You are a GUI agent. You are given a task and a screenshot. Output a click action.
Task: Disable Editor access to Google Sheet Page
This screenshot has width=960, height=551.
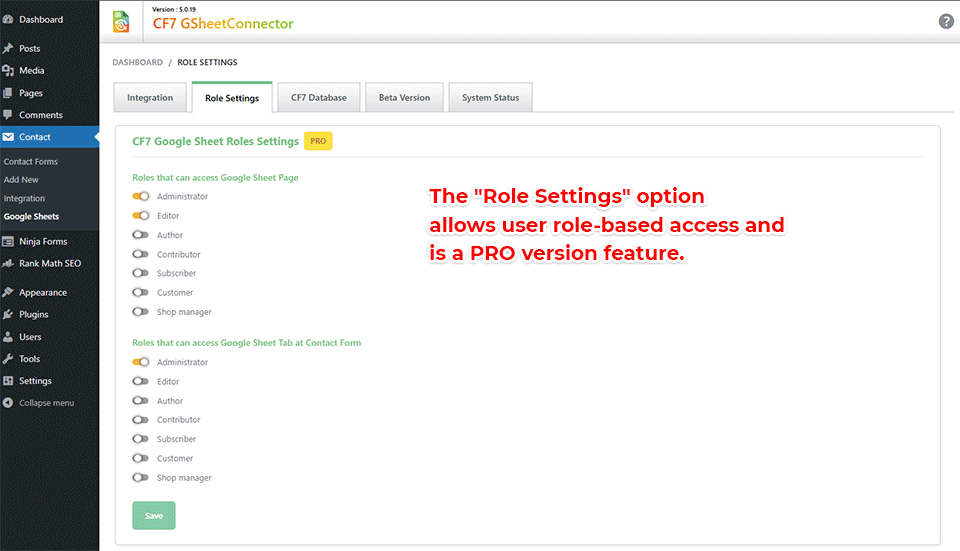(x=141, y=216)
